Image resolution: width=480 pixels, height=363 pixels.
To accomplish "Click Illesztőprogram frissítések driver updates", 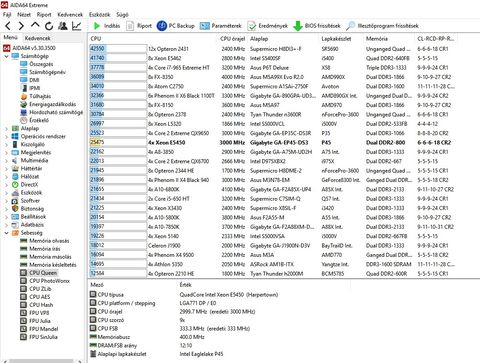I will [382, 26].
